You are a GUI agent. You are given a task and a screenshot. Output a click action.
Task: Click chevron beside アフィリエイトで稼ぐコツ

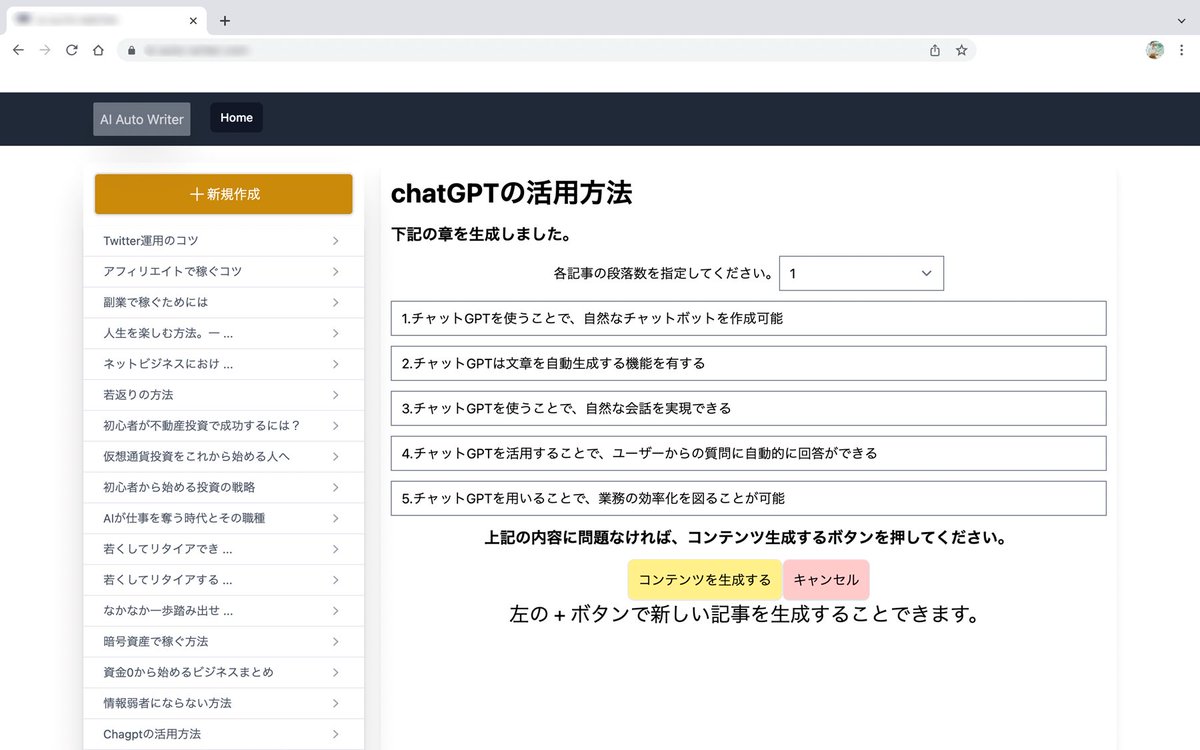335,272
